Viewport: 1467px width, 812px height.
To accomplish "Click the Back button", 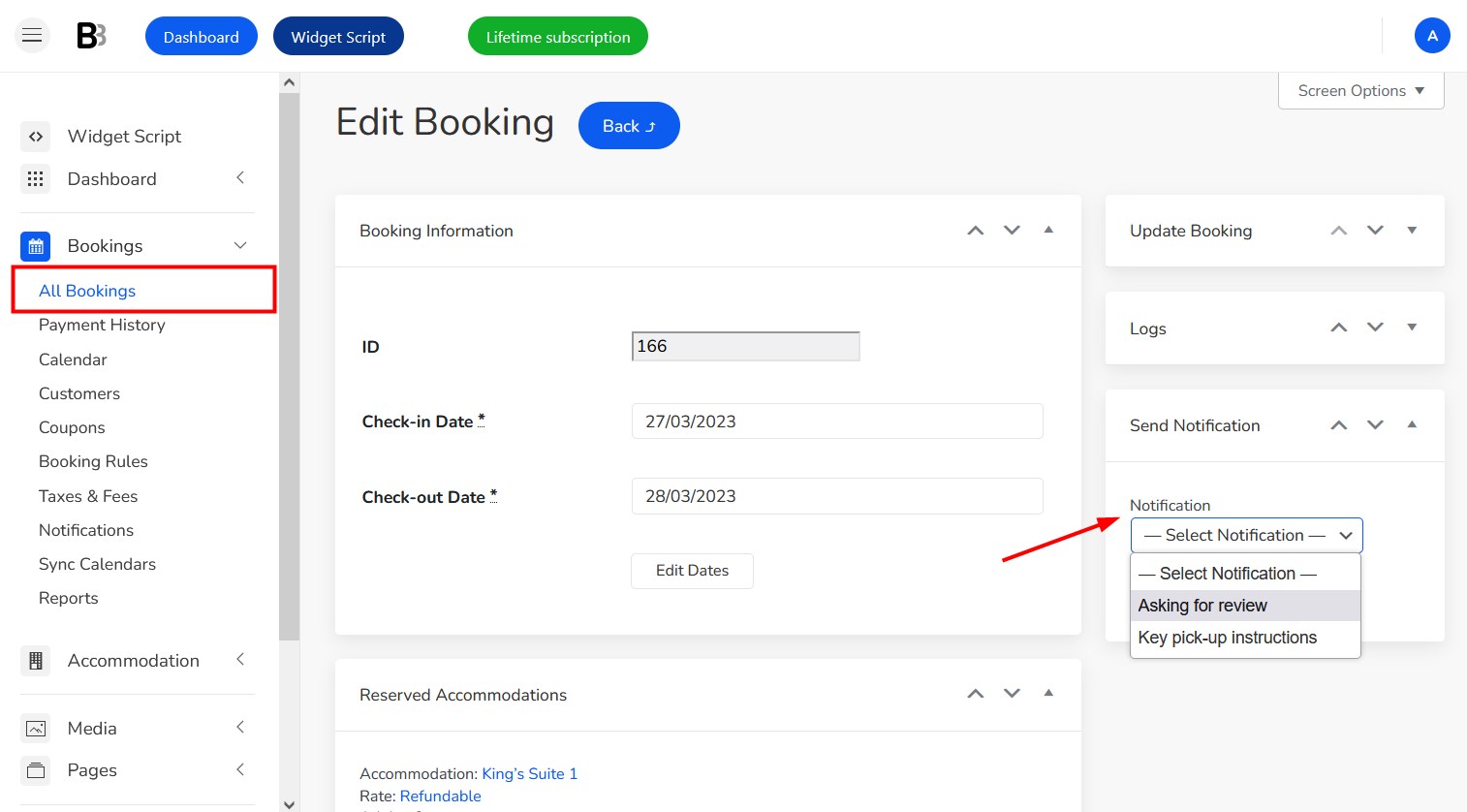I will pos(629,126).
